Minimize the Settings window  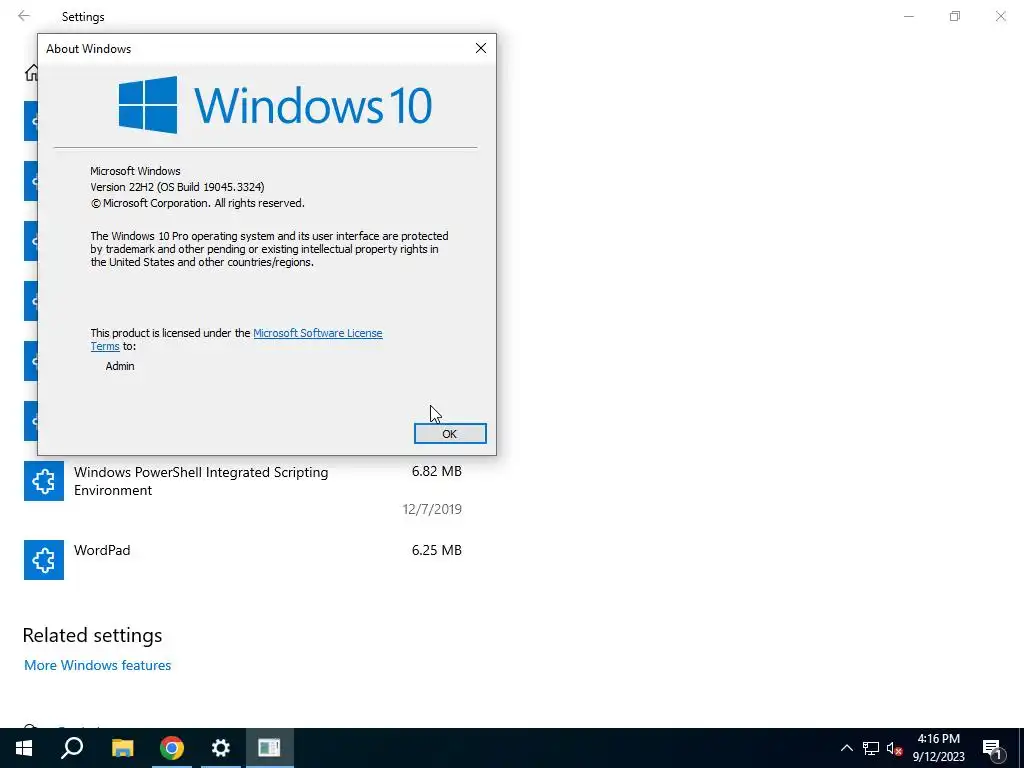pos(908,16)
